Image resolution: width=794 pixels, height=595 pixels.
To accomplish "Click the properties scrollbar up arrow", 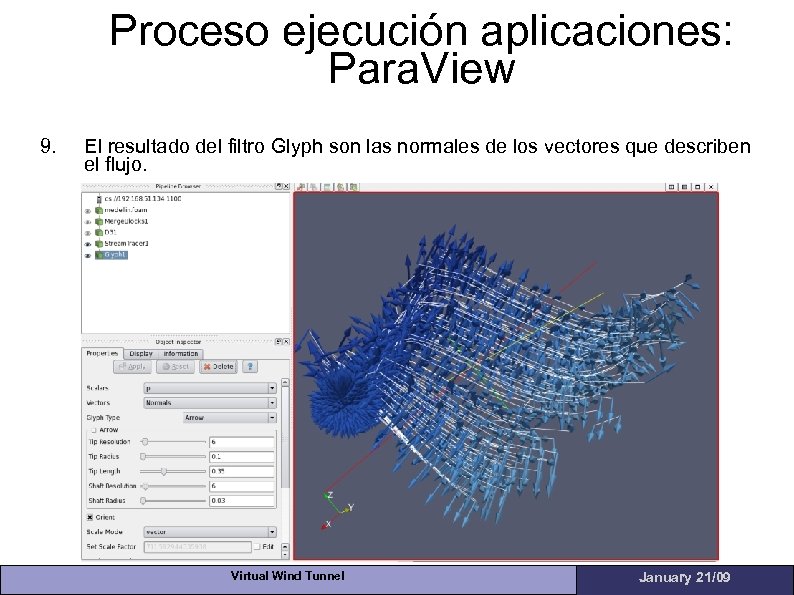I will point(285,382).
